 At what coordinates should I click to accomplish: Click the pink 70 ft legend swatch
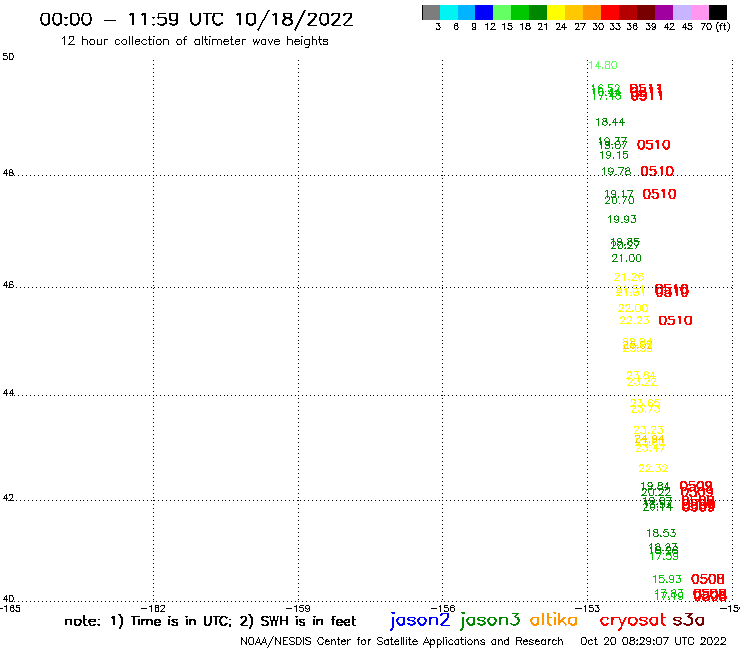tap(699, 12)
